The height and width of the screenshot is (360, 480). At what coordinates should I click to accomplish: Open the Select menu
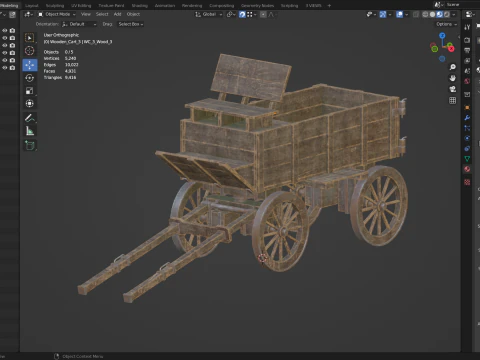coord(102,14)
